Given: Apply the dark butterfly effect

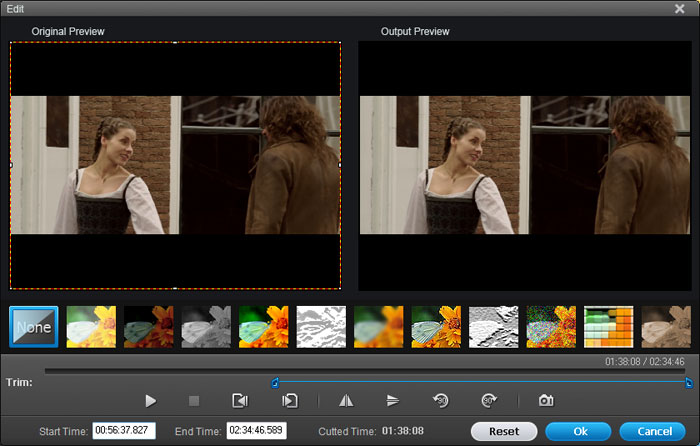Looking at the screenshot, I should pos(149,327).
